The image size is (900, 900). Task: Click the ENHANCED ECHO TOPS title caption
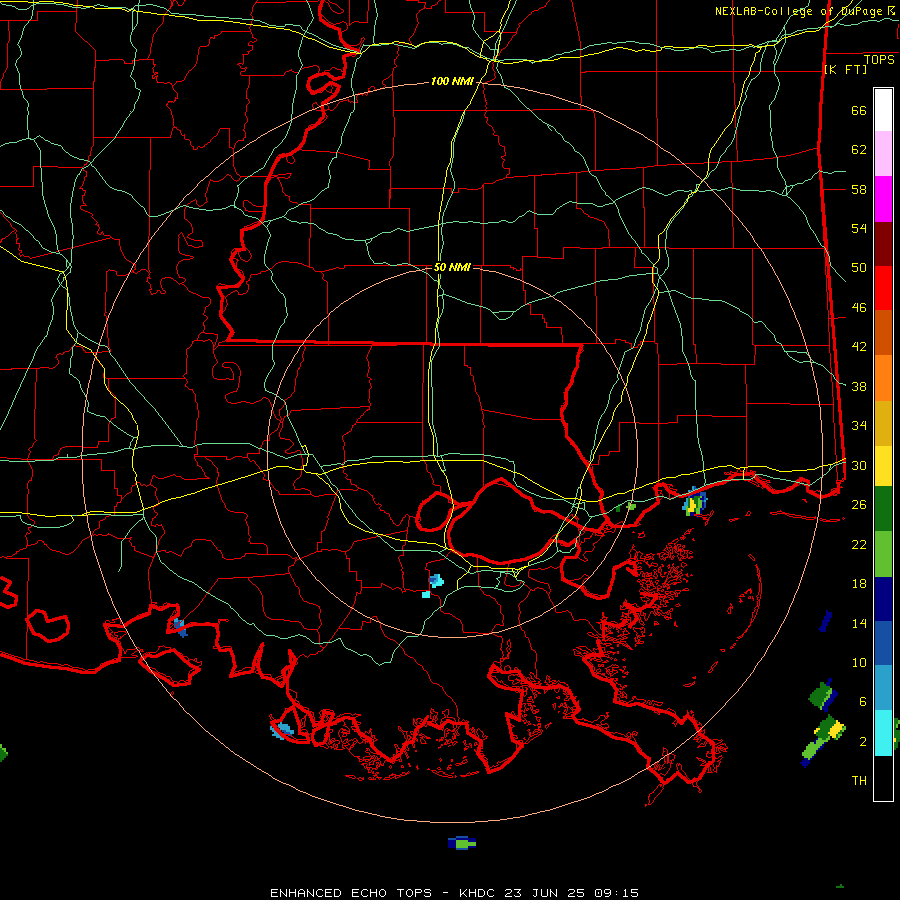[x=453, y=893]
